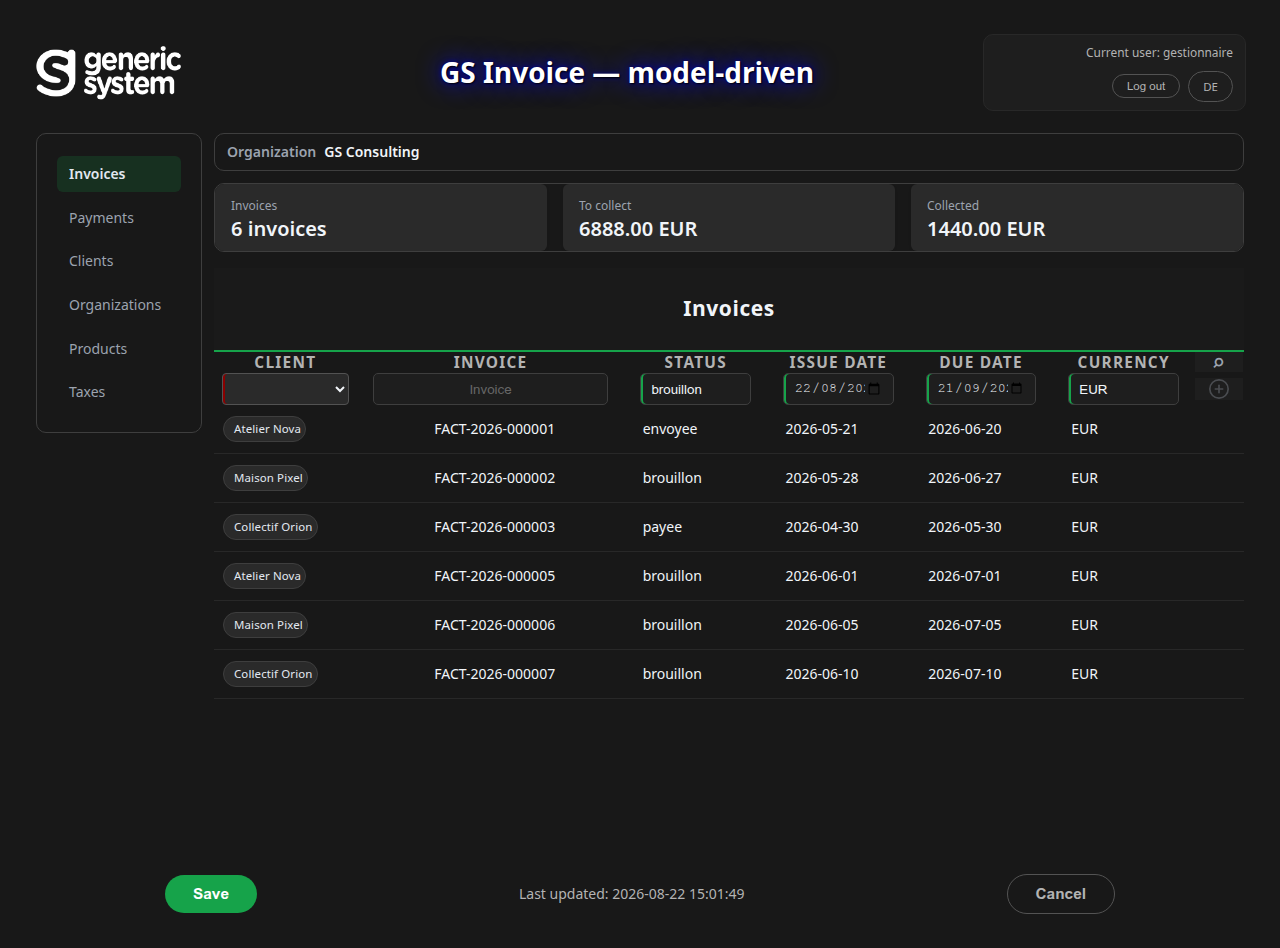1280x948 pixels.
Task: Click the Due Date input field
Action: coord(981,389)
